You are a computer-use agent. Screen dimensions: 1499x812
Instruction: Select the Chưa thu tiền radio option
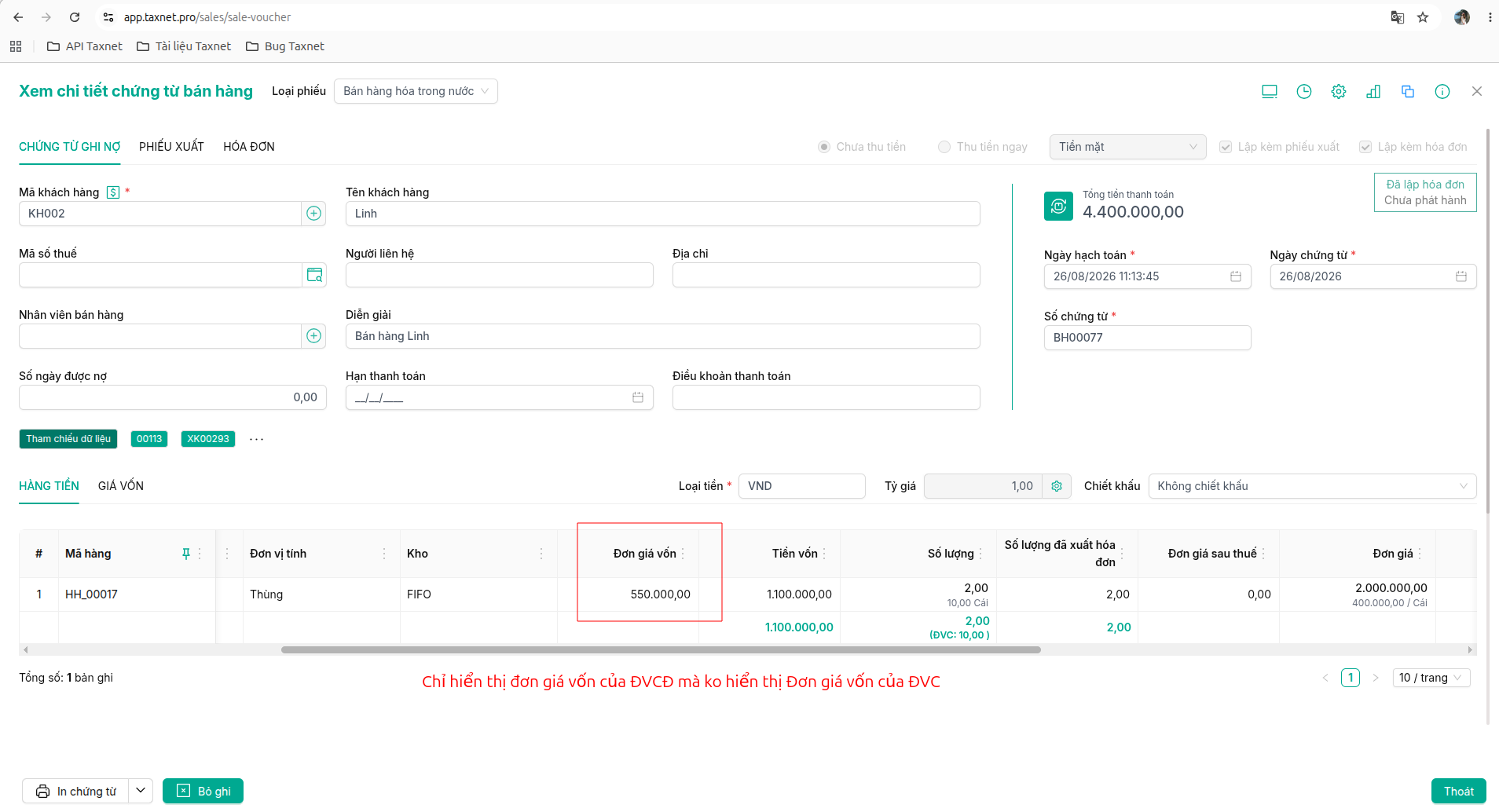point(824,147)
